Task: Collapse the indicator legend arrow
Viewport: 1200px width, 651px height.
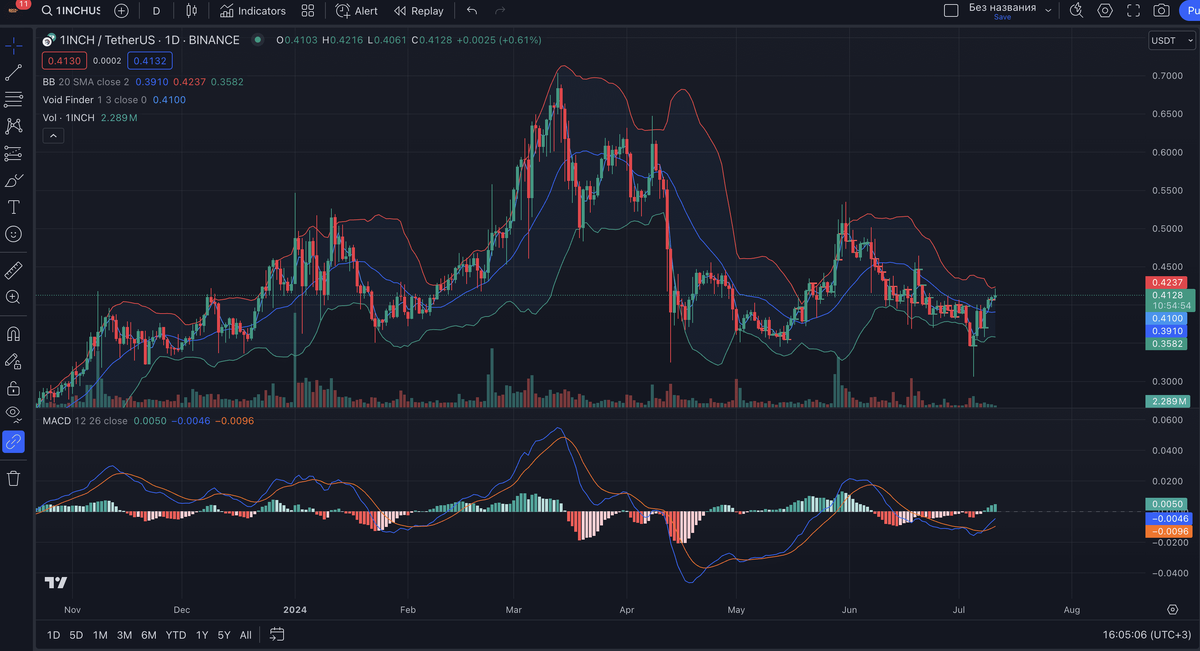Action: [x=53, y=136]
